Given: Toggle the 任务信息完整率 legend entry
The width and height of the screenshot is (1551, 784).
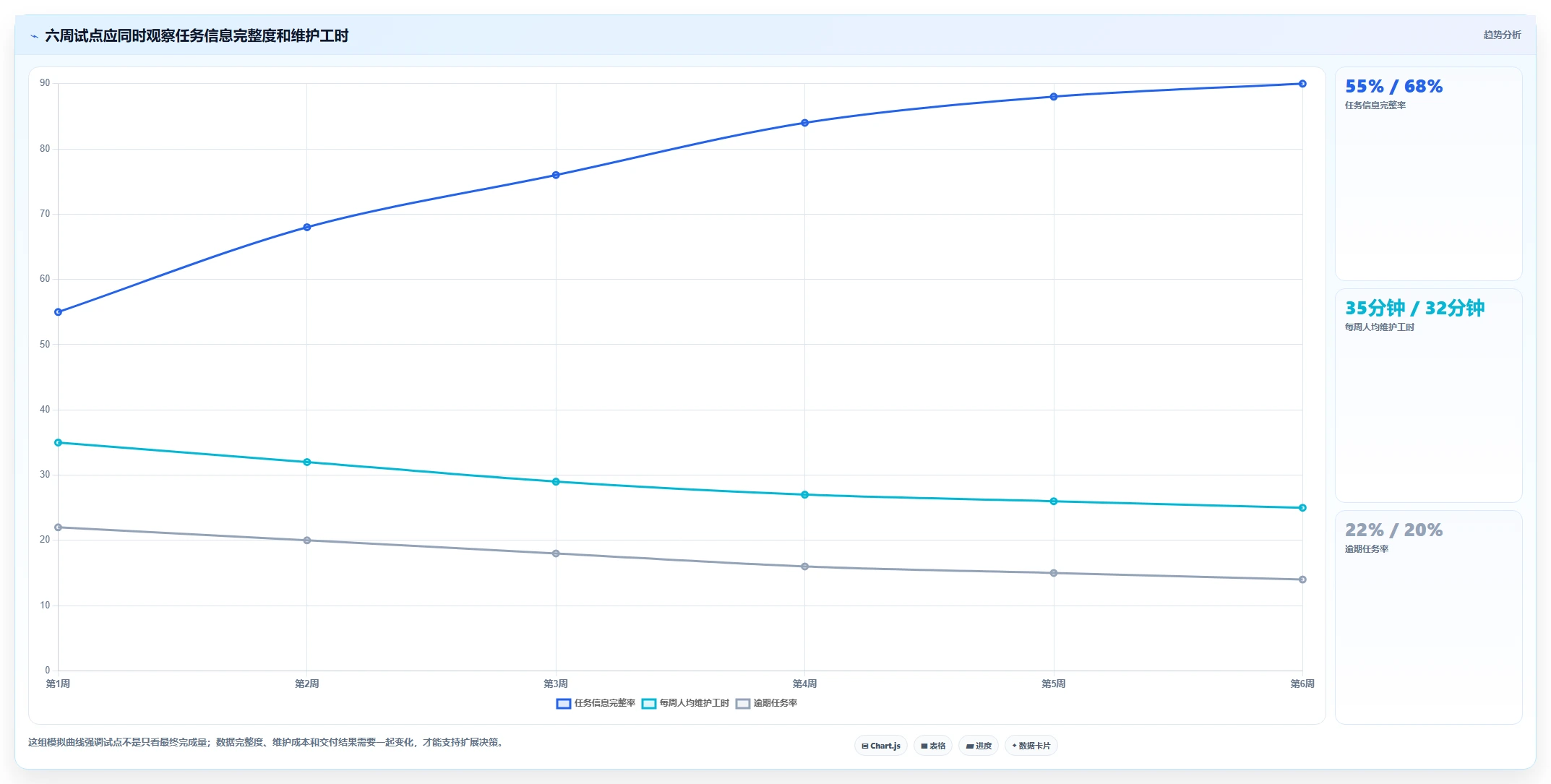Looking at the screenshot, I should tap(596, 703).
